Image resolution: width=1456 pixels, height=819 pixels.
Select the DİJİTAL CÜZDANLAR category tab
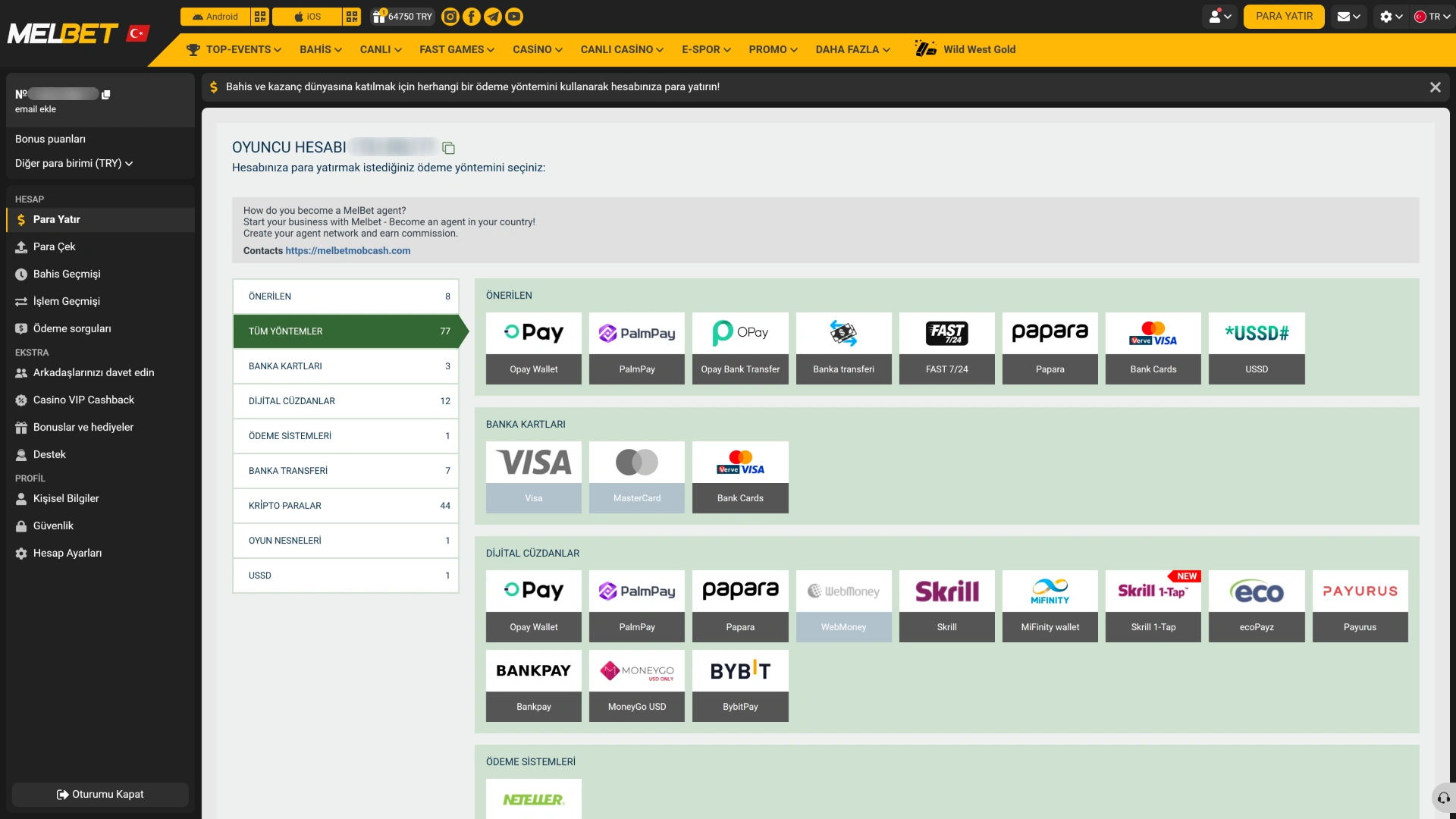pyautogui.click(x=346, y=401)
